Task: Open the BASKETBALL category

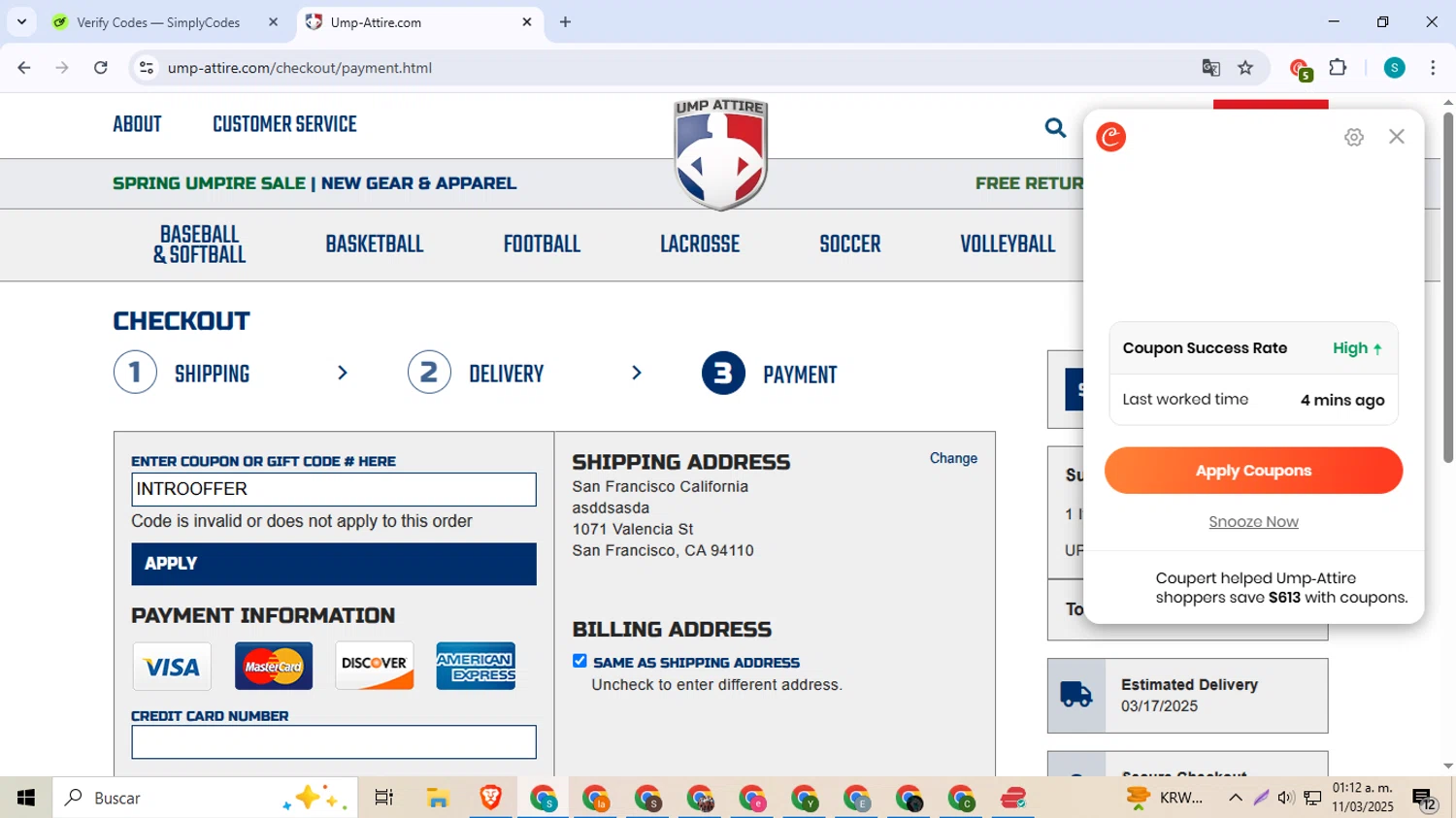Action: tap(375, 245)
